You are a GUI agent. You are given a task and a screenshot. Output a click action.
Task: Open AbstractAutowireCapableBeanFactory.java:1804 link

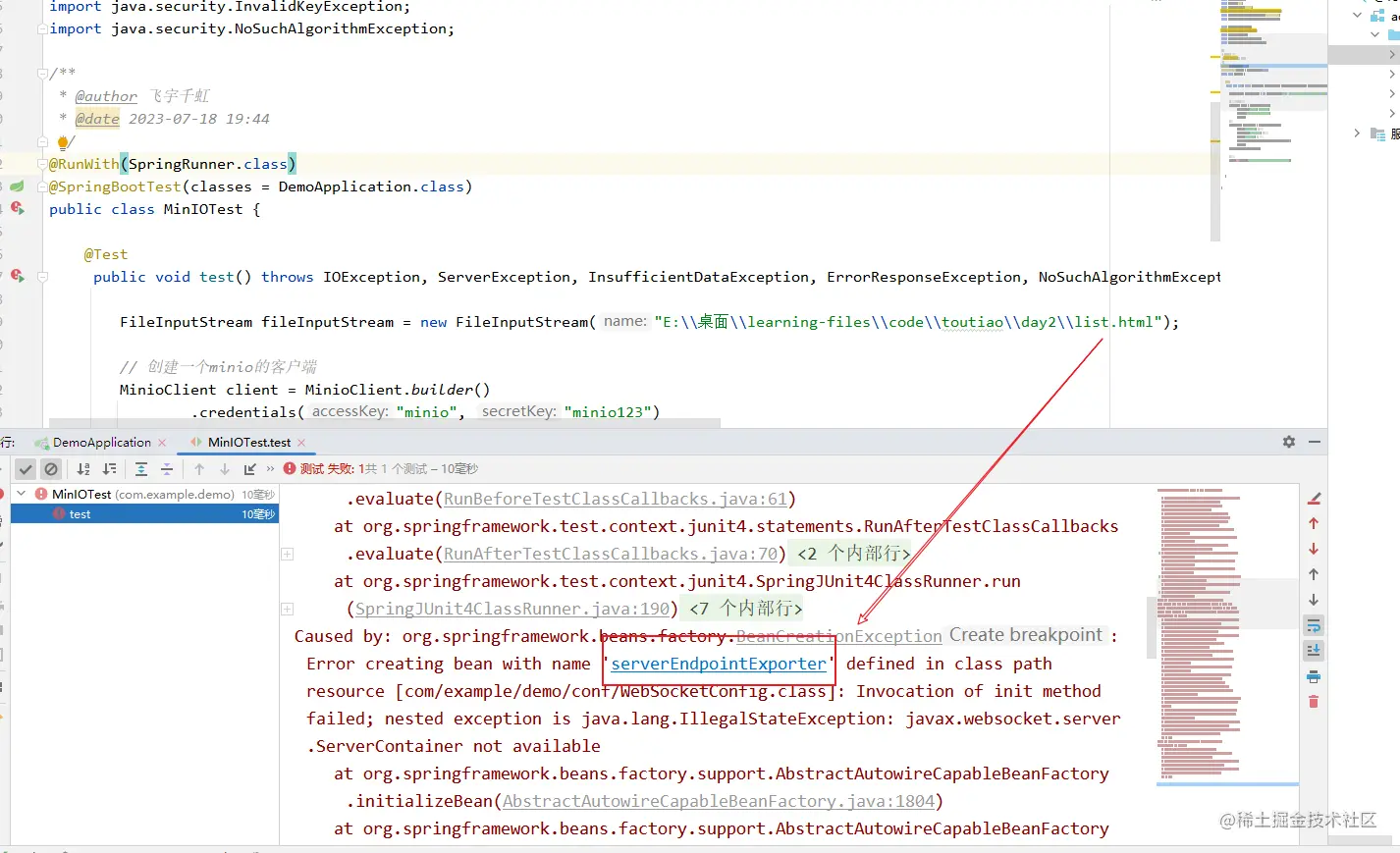pos(719,801)
